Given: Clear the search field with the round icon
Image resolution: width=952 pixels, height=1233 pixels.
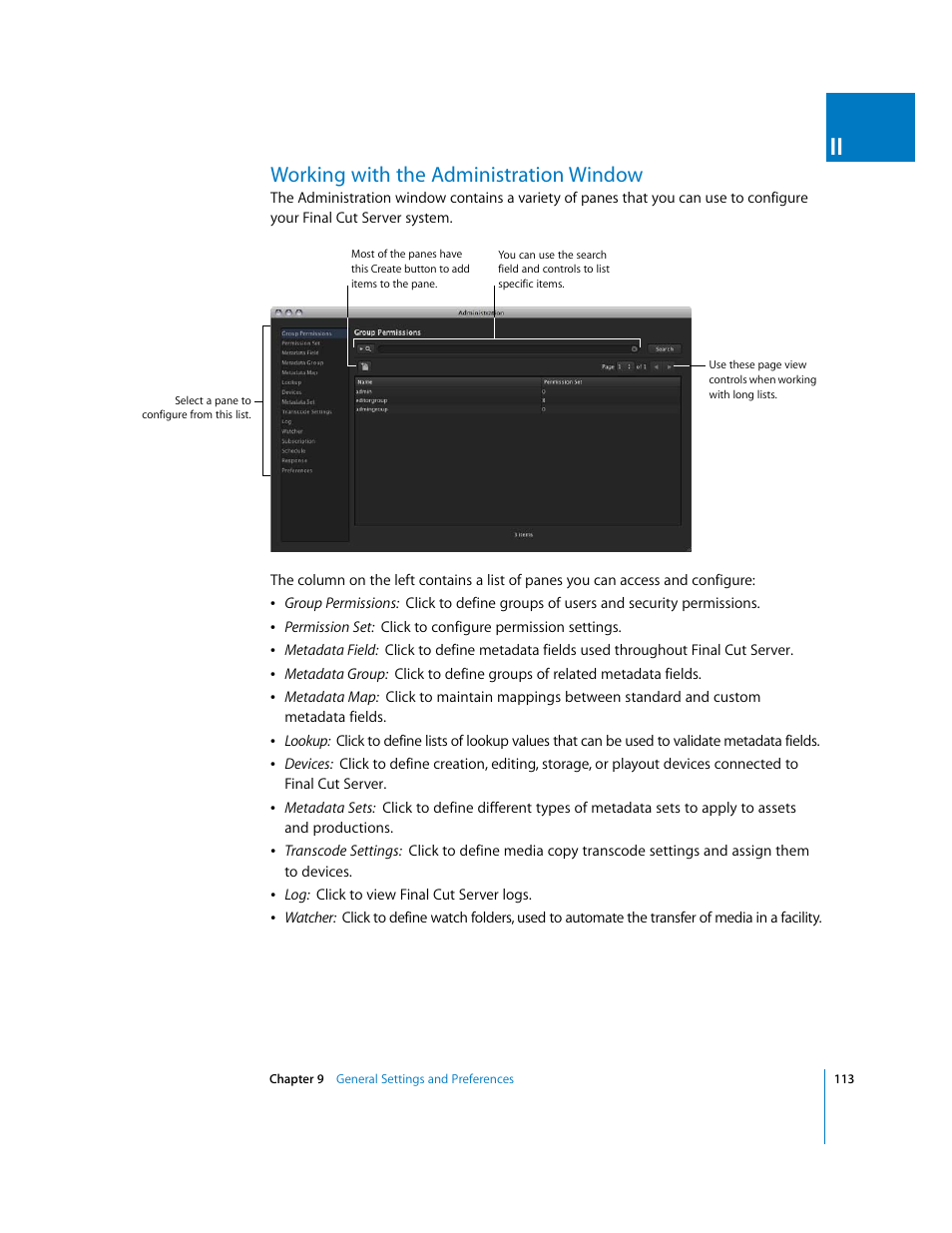Looking at the screenshot, I should coord(634,348).
